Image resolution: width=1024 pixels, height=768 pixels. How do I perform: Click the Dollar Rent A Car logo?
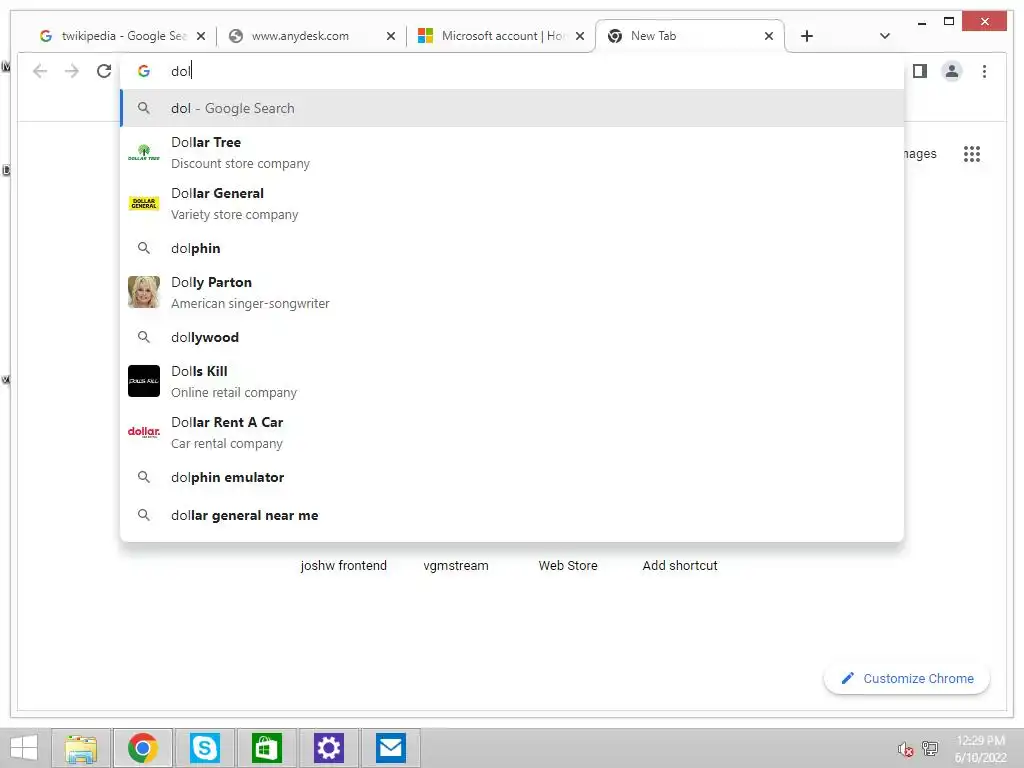point(144,432)
